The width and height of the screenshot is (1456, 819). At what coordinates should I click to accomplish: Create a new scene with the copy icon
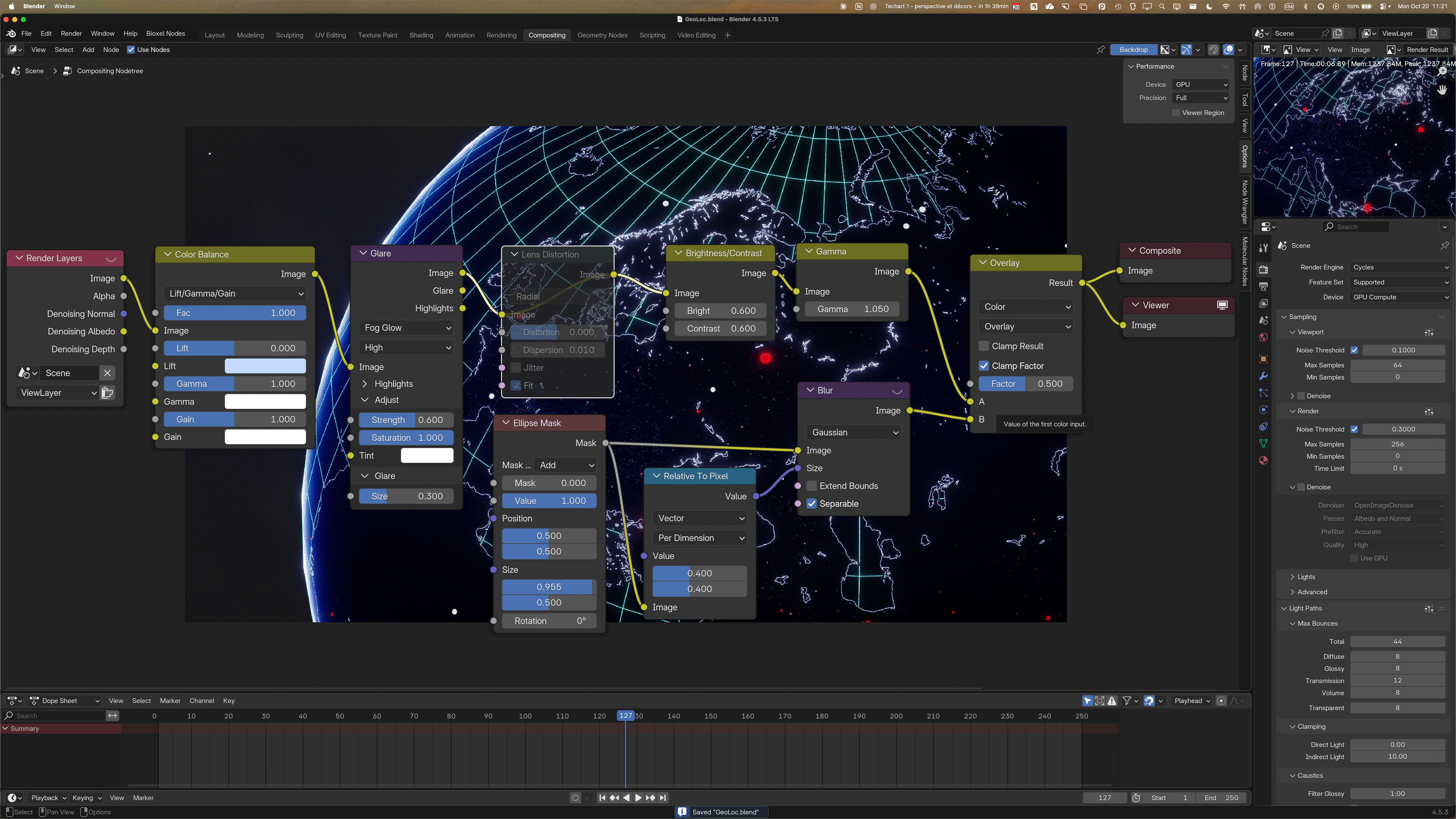click(1338, 33)
